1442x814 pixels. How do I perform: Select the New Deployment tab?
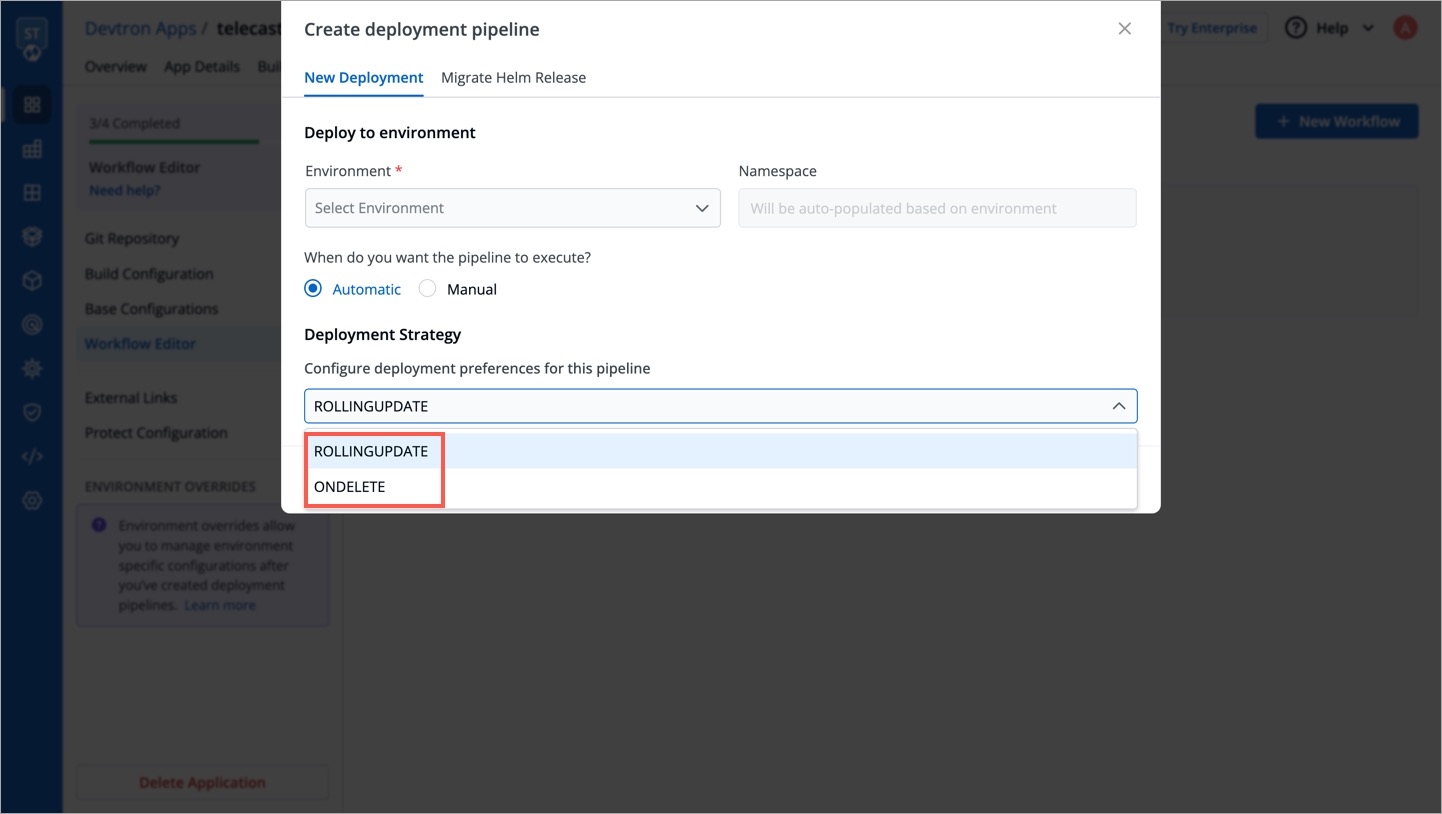[x=363, y=78]
